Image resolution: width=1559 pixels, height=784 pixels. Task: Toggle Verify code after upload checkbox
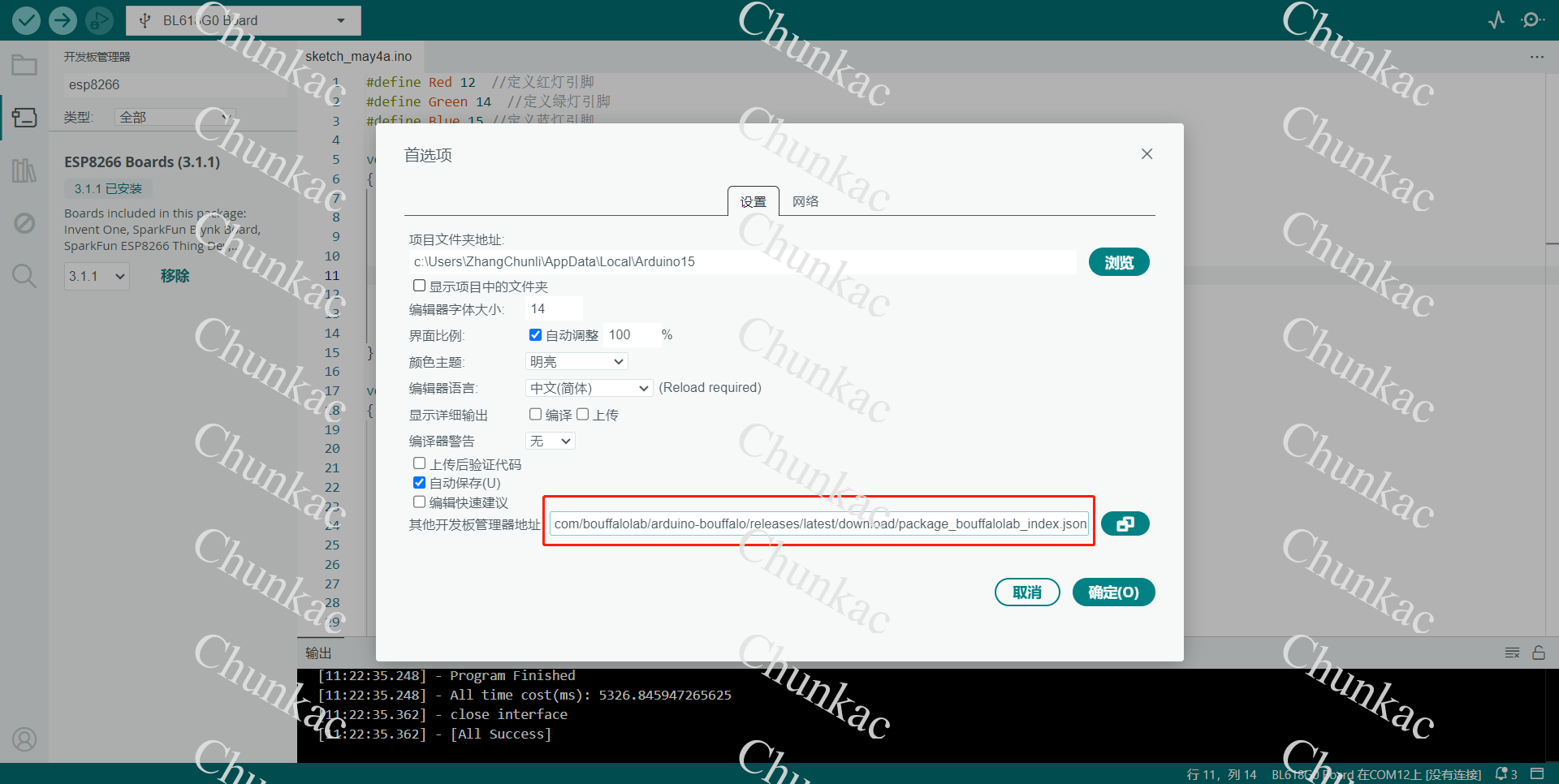coord(419,463)
